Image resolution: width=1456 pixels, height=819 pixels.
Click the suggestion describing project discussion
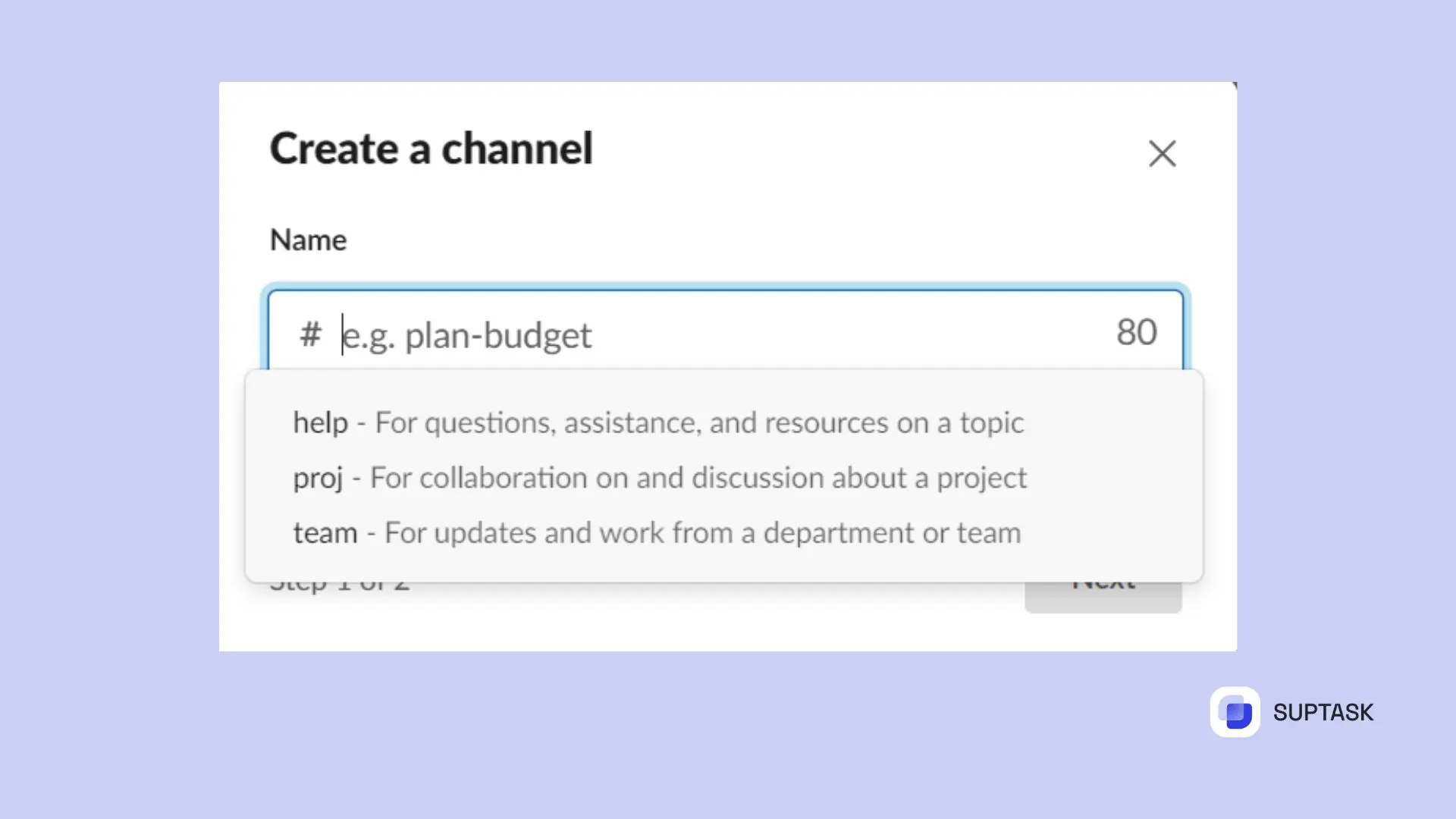(660, 478)
